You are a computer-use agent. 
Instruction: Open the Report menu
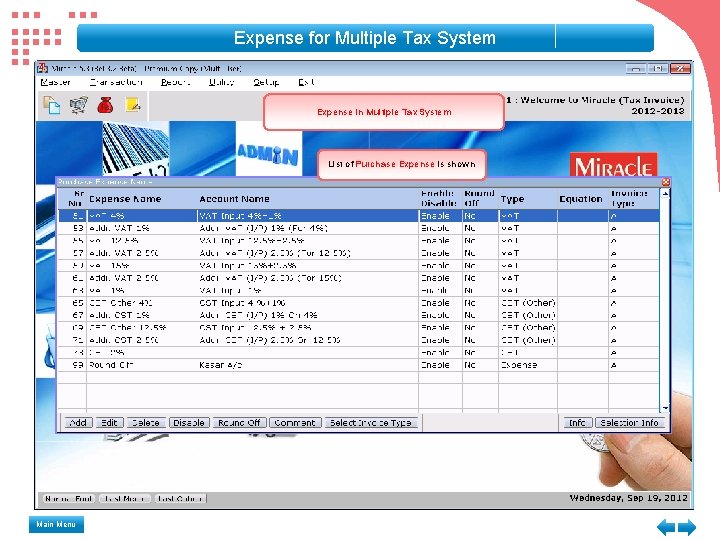[x=175, y=82]
